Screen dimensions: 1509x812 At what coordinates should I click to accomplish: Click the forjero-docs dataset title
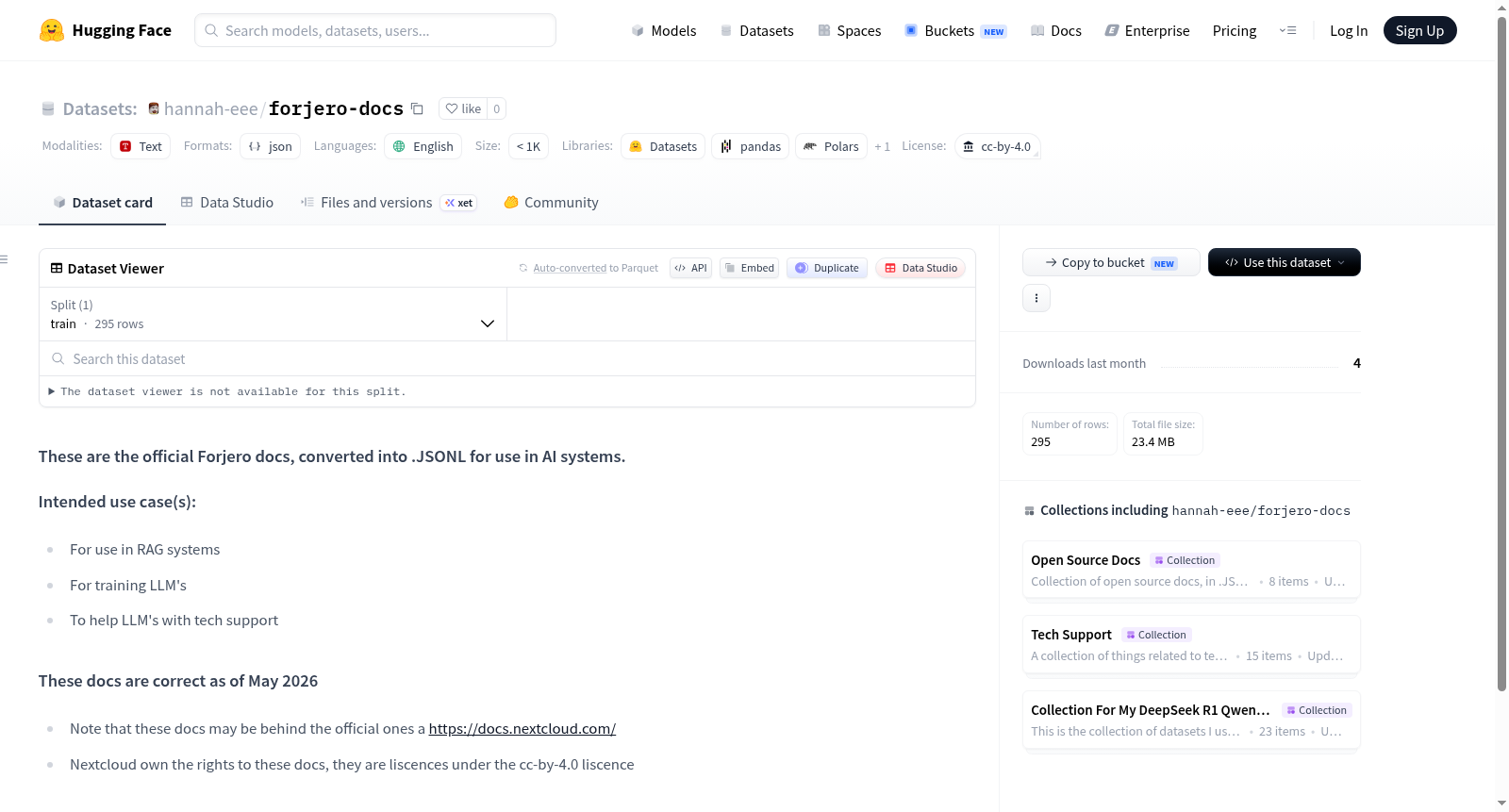tap(336, 108)
